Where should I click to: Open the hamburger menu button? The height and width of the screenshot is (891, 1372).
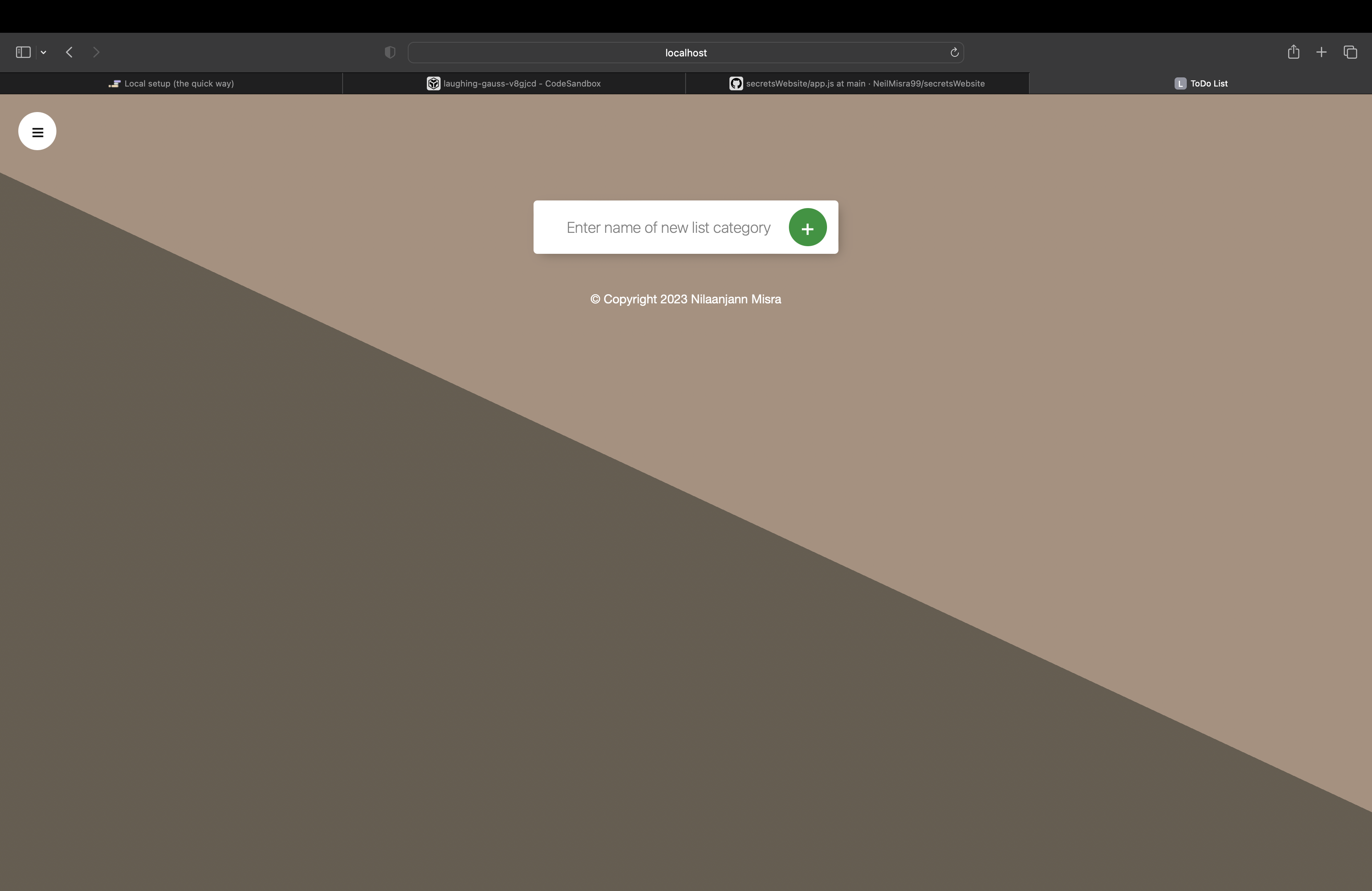point(37,131)
